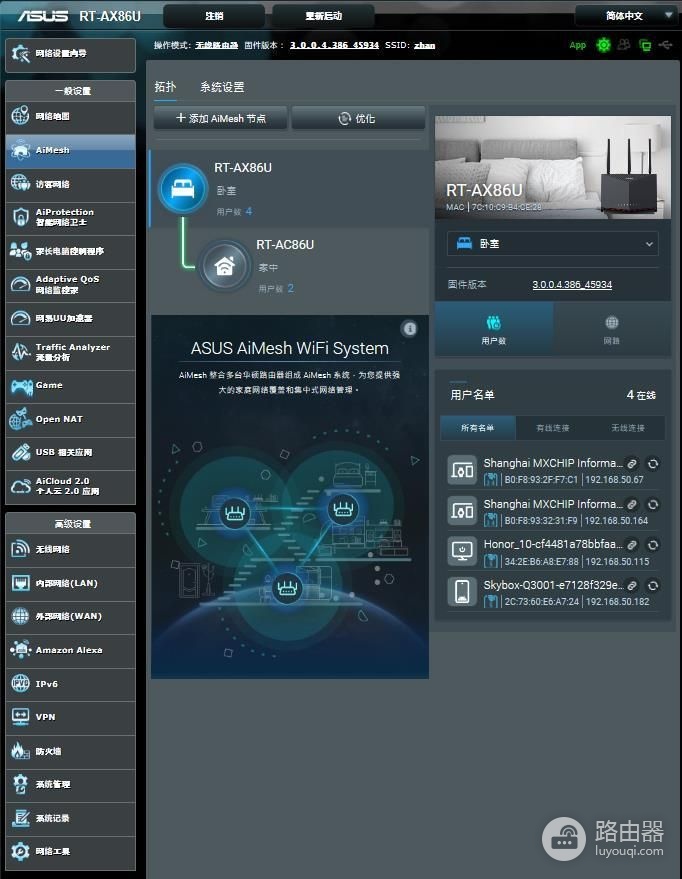Open the 系统记录 system log page
Screen dimensions: 682x879
click(71, 818)
